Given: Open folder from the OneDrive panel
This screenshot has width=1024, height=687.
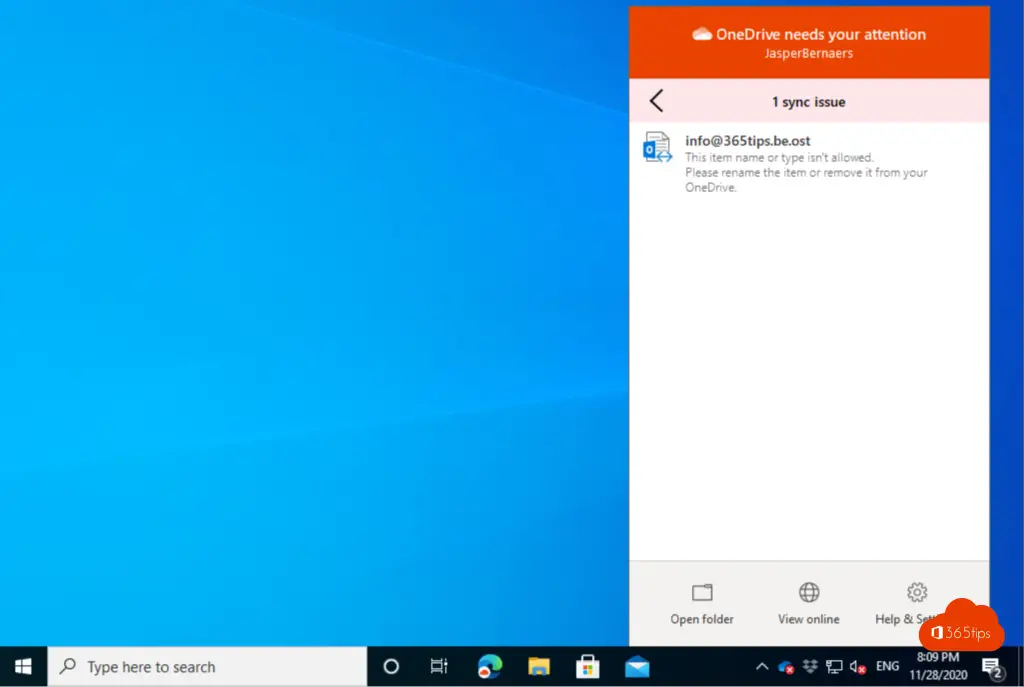Looking at the screenshot, I should [x=702, y=604].
